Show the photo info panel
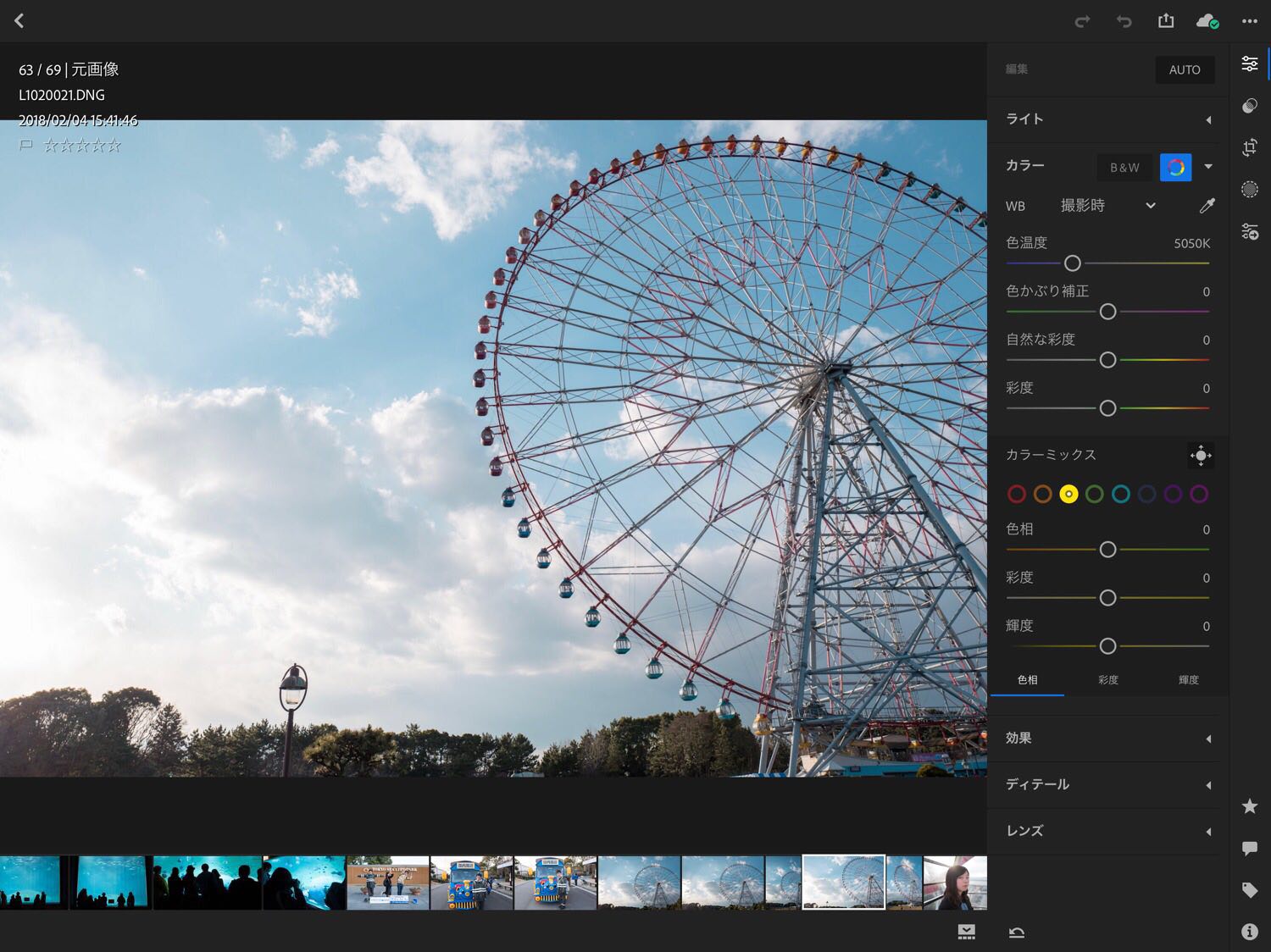Image resolution: width=1271 pixels, height=952 pixels. click(1250, 932)
